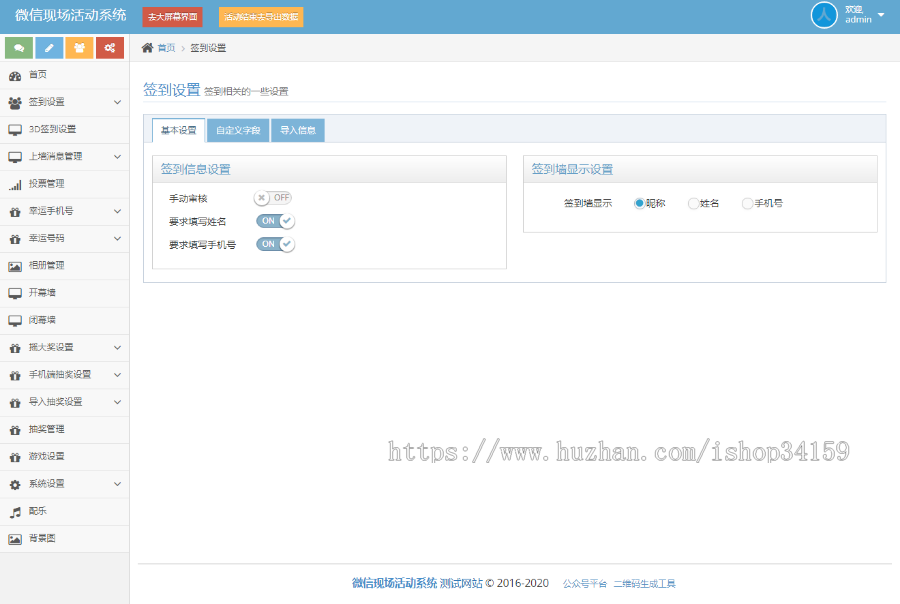900x604 pixels.
Task: Select the 姓名 radio button
Action: (x=693, y=203)
